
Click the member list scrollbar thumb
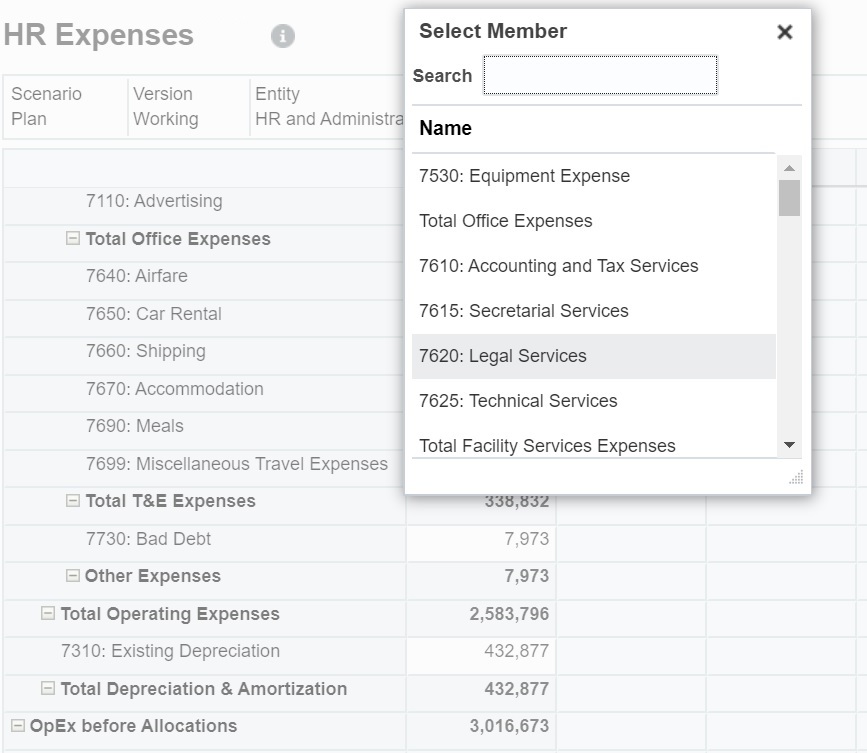[789, 200]
